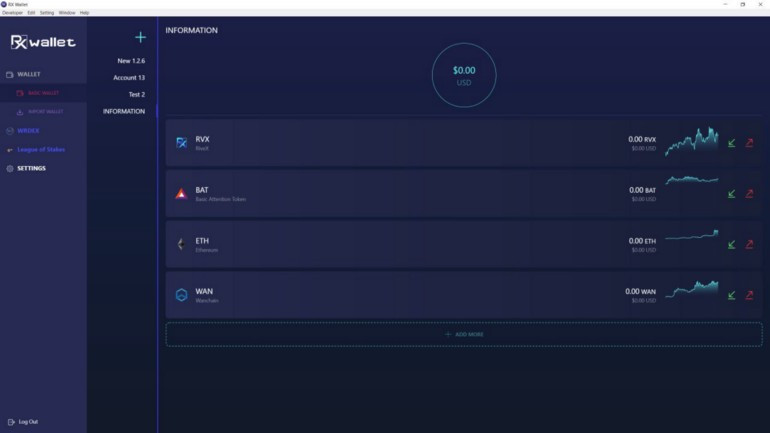Click the WRDEX sidebar icon
Screen dimensions: 770x433
(10, 131)
